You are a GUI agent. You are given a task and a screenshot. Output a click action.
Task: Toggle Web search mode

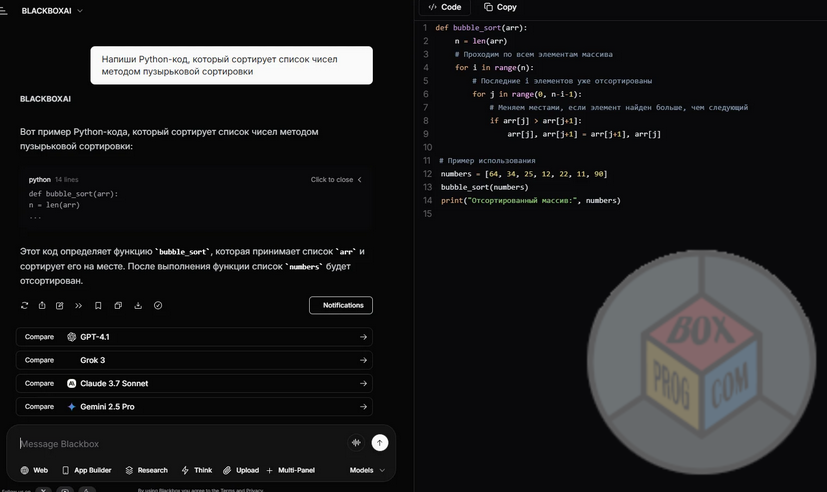point(34,470)
